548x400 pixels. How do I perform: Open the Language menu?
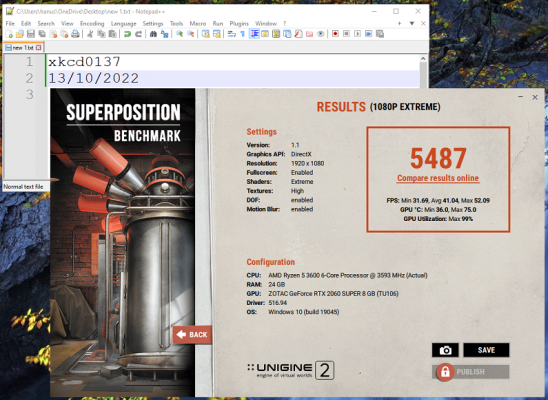click(123, 23)
